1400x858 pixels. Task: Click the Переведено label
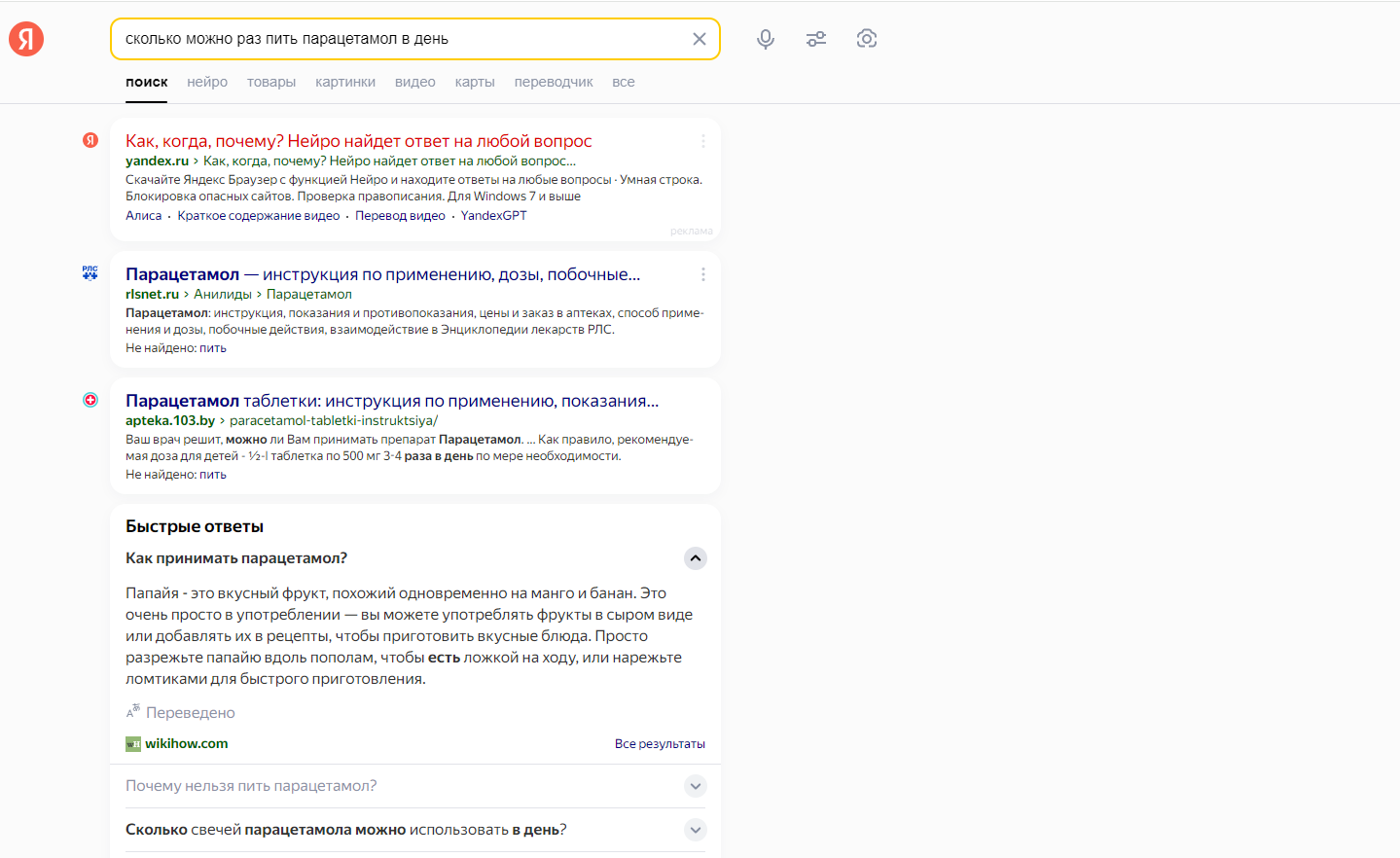point(191,712)
